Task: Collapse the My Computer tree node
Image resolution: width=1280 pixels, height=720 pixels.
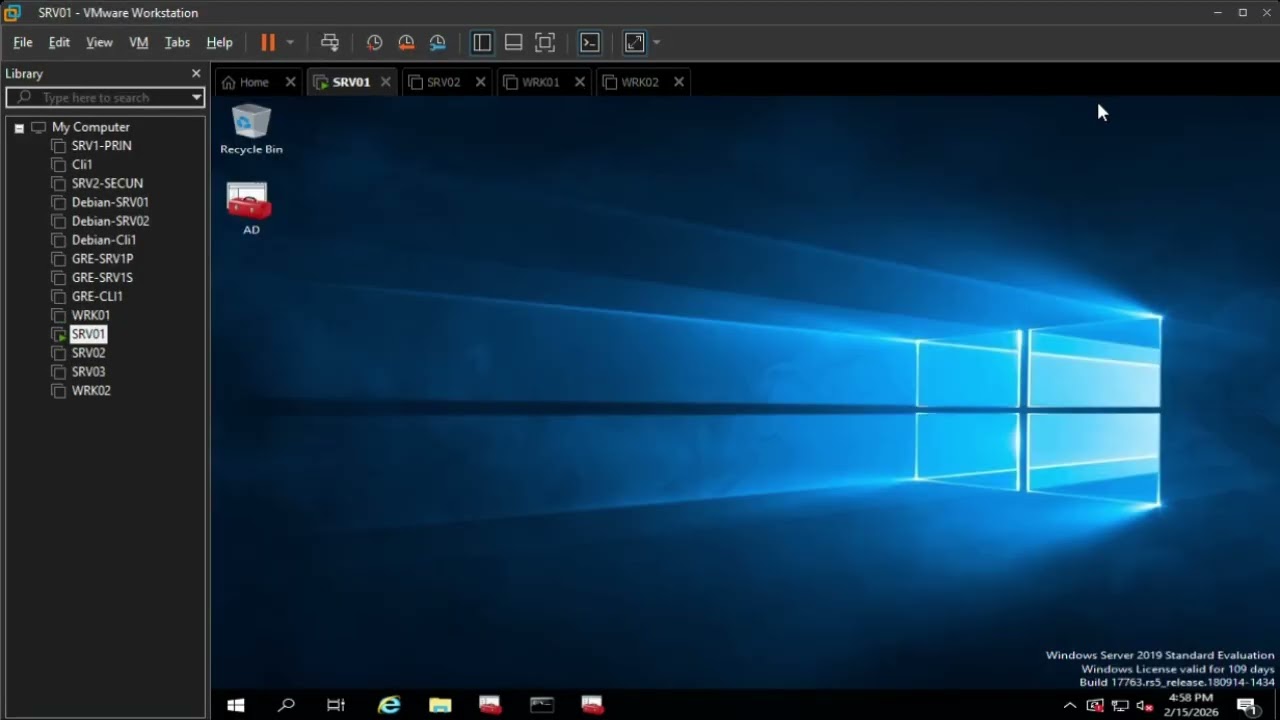Action: coord(19,128)
